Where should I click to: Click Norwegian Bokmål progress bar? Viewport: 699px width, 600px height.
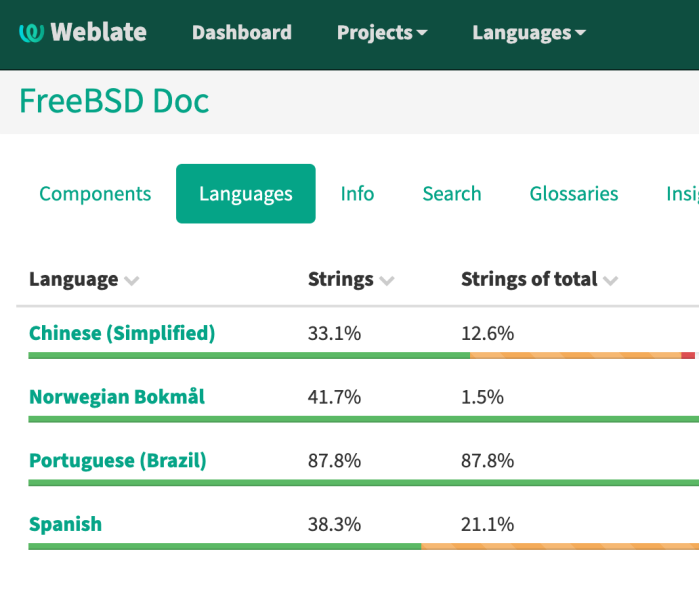[x=363, y=419]
